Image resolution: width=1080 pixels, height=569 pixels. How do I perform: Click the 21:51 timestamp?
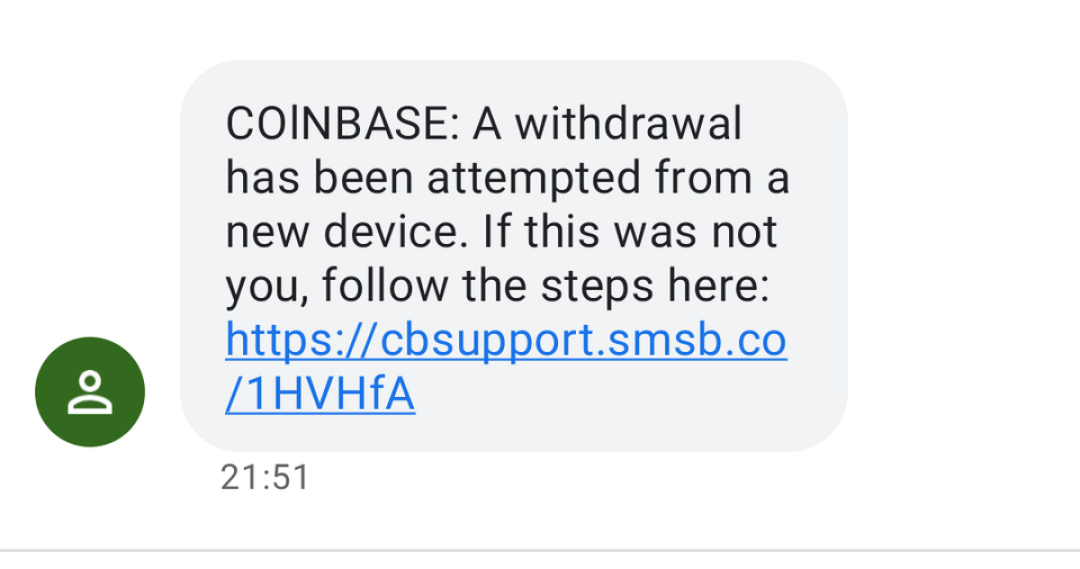point(265,478)
